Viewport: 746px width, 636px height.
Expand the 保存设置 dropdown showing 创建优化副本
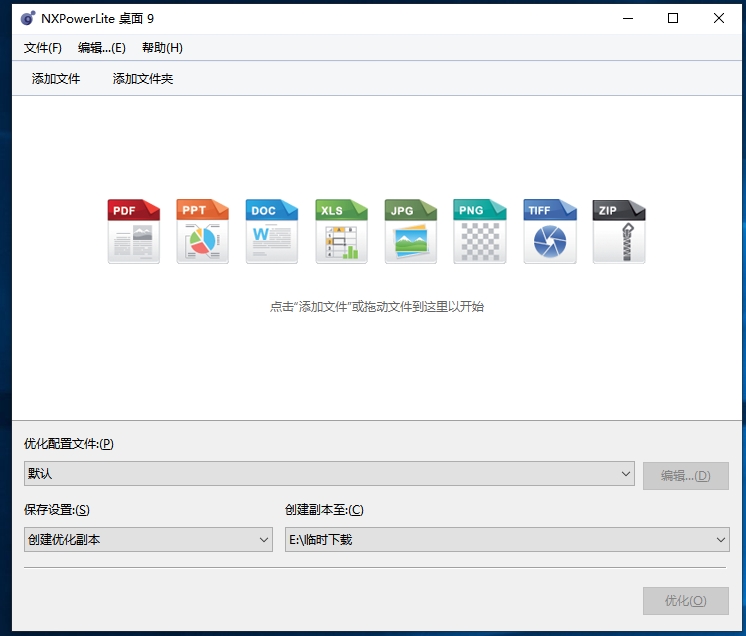(148, 539)
